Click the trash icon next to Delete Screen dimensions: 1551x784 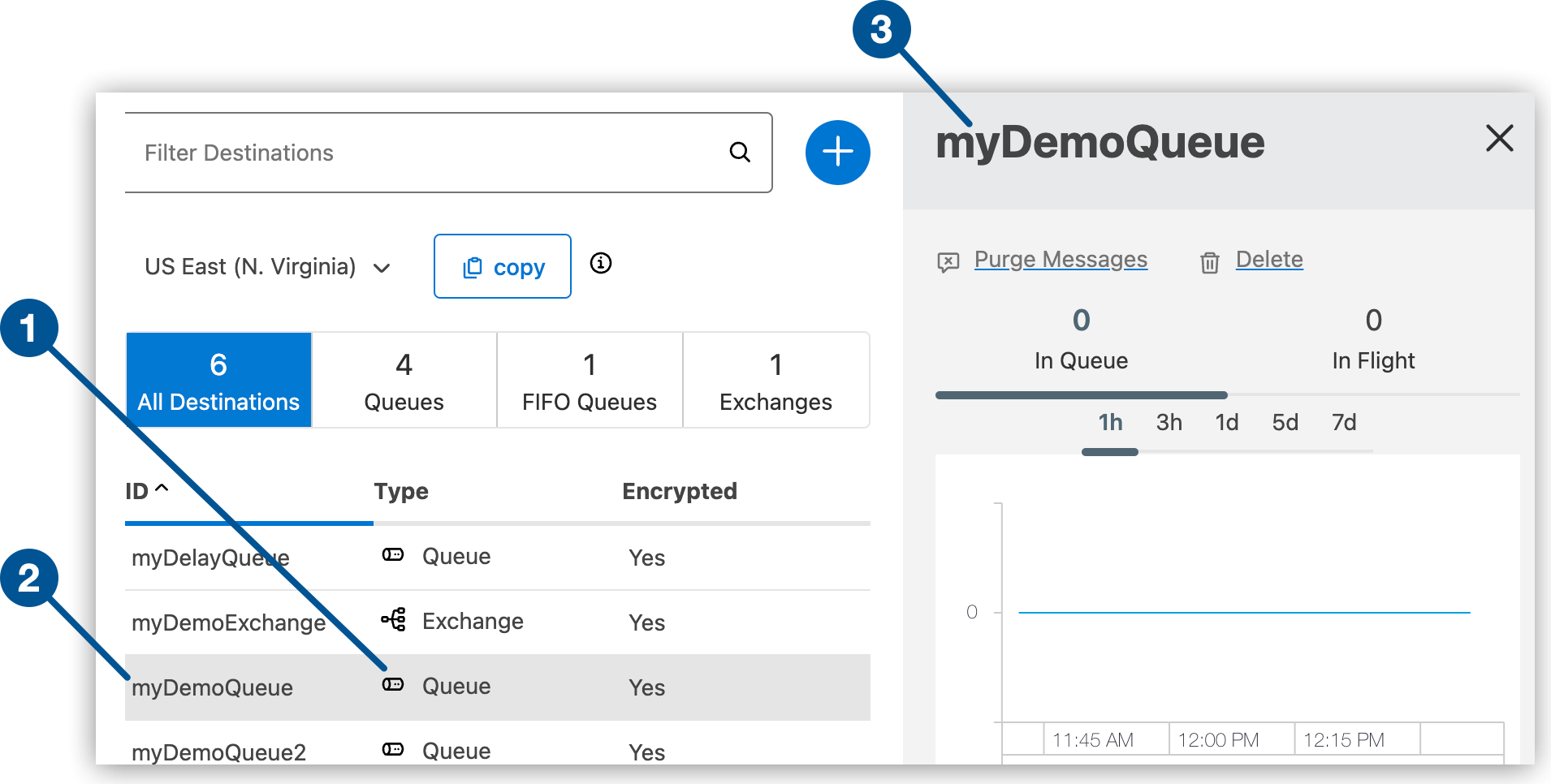coord(1208,261)
